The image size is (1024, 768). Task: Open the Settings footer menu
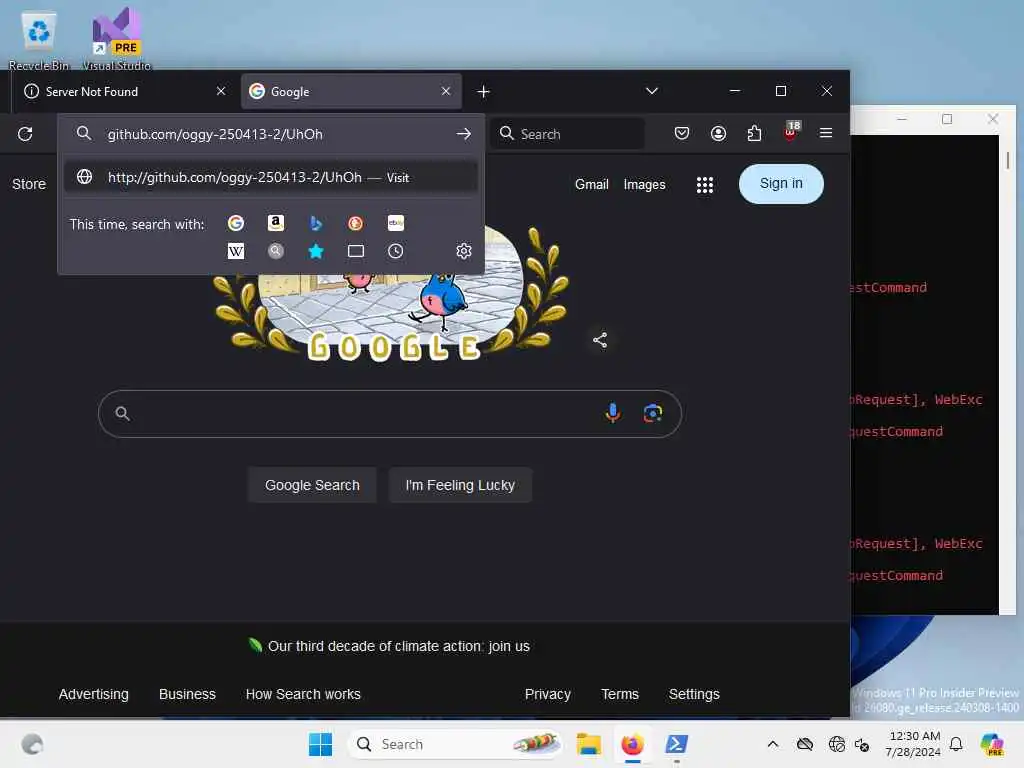694,694
